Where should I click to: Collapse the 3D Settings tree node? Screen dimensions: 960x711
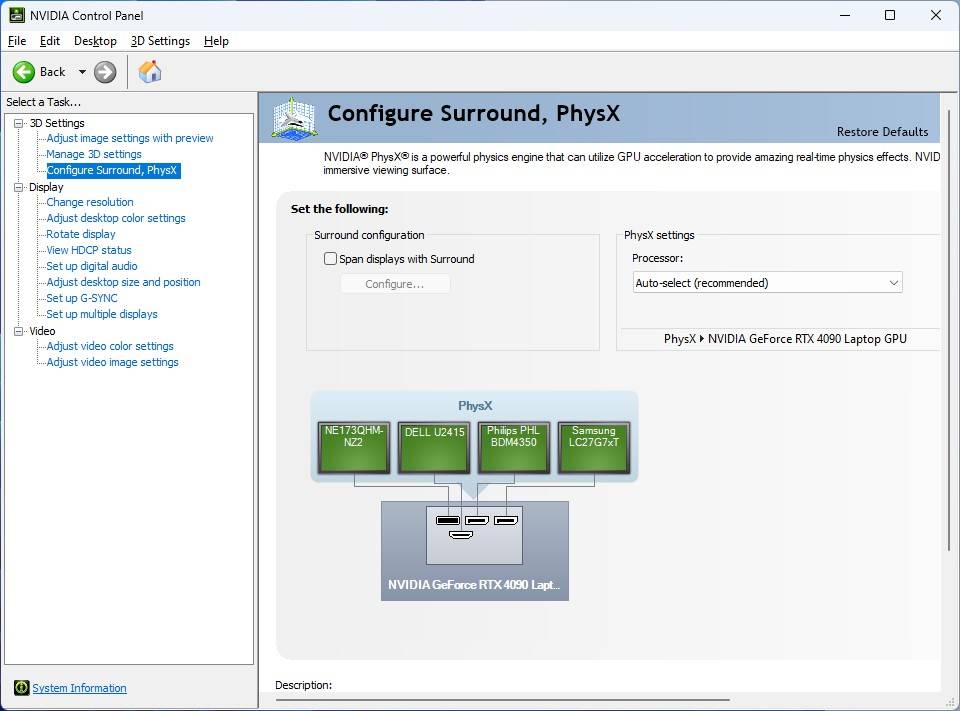(18, 123)
